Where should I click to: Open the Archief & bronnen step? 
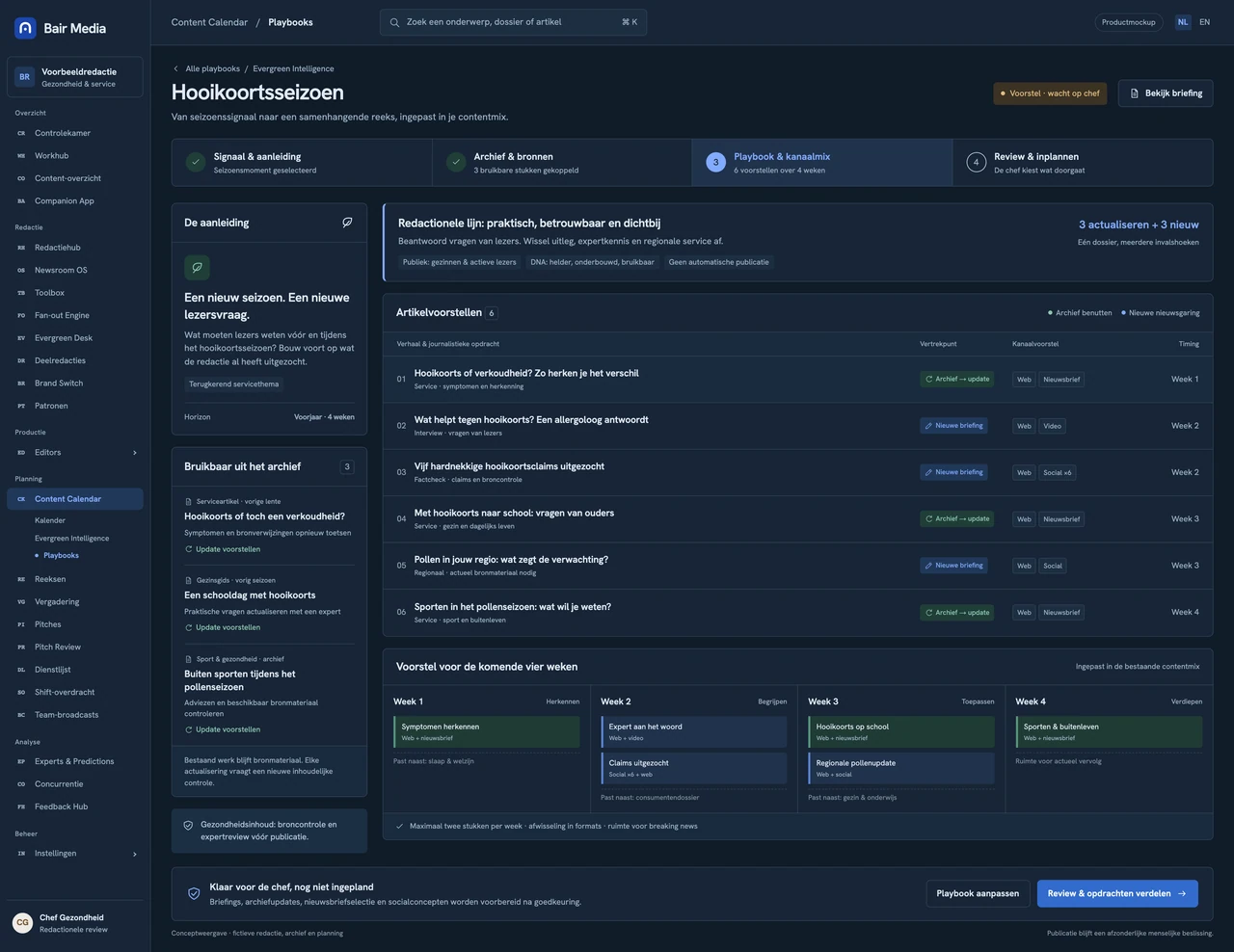click(x=562, y=163)
